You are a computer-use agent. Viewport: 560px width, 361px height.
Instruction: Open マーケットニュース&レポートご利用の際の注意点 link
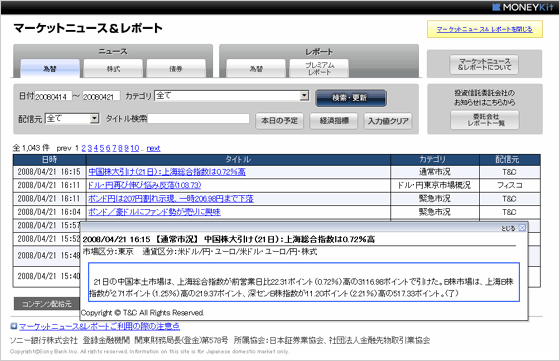pos(99,326)
